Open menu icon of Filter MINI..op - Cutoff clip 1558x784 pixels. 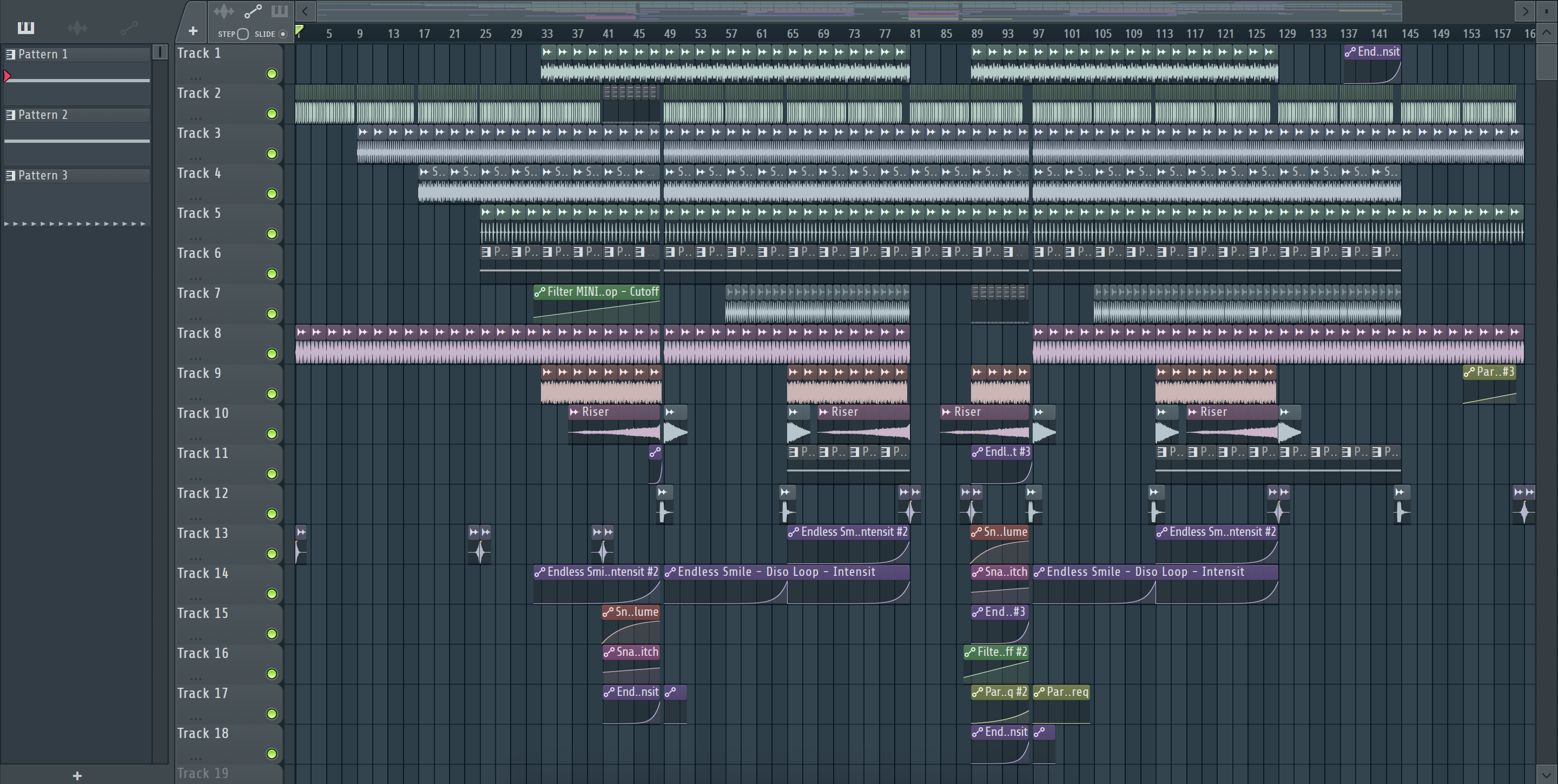click(x=539, y=292)
